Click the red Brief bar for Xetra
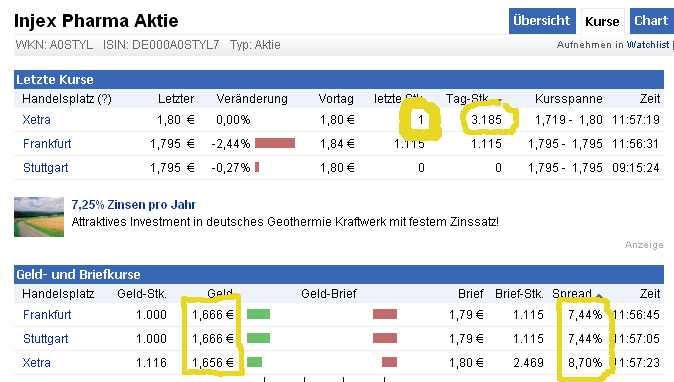This screenshot has width=674, height=382. [x=389, y=362]
